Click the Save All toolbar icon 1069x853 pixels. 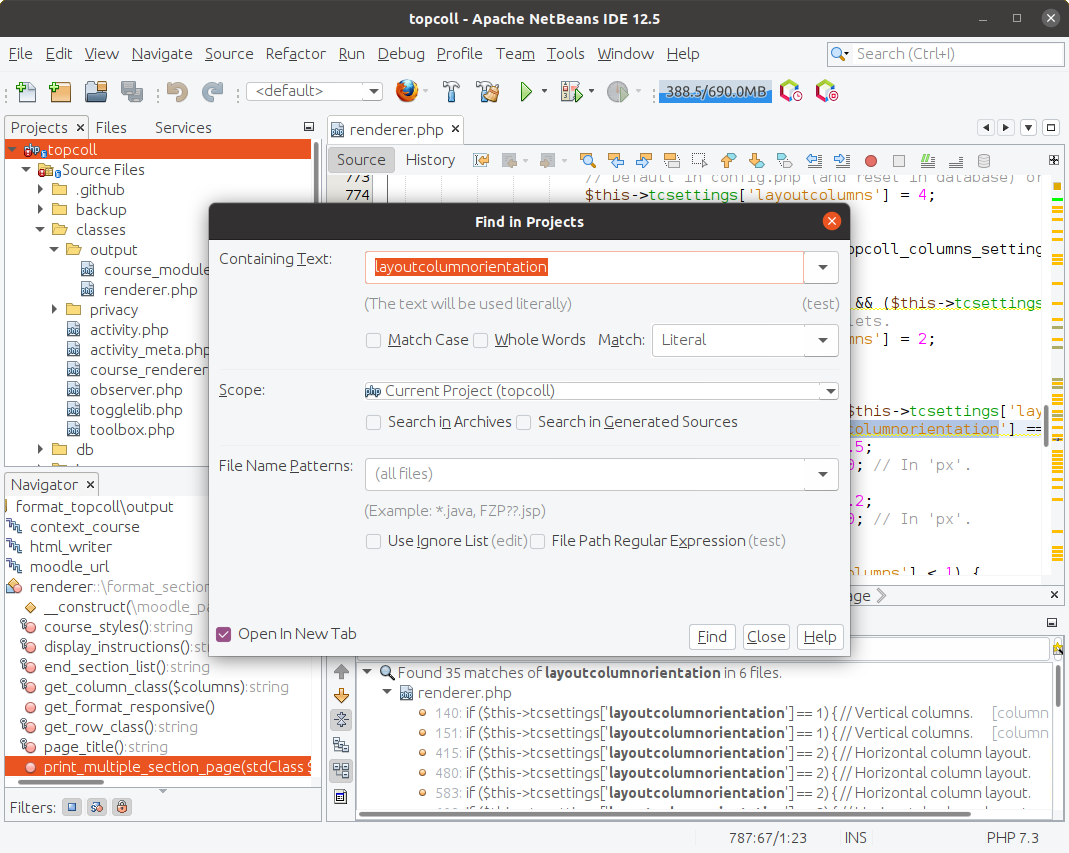[132, 91]
